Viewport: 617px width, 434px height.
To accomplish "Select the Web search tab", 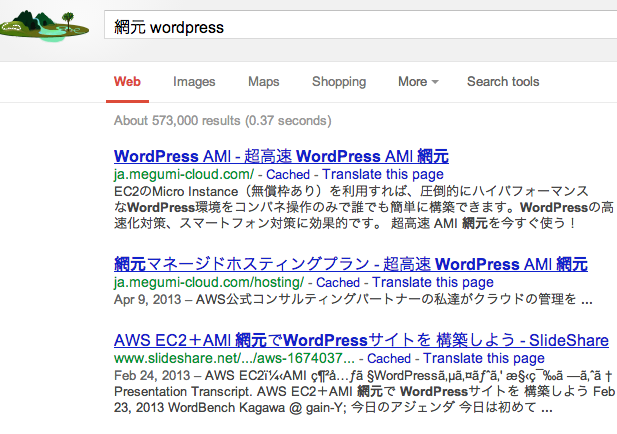I will tap(127, 81).
